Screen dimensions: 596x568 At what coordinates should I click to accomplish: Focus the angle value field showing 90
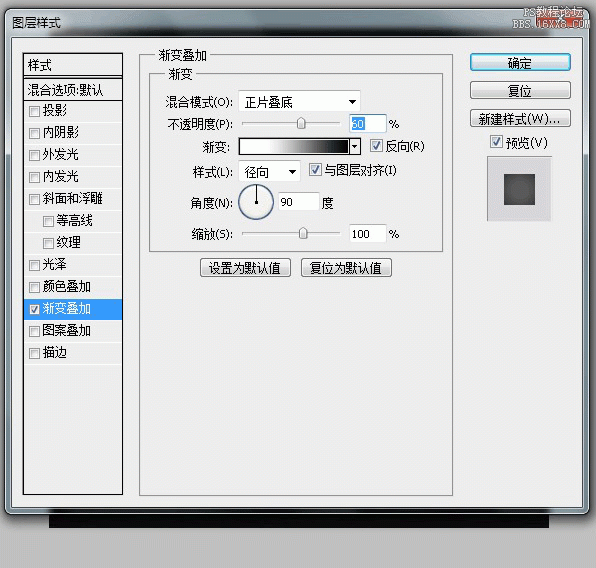299,201
